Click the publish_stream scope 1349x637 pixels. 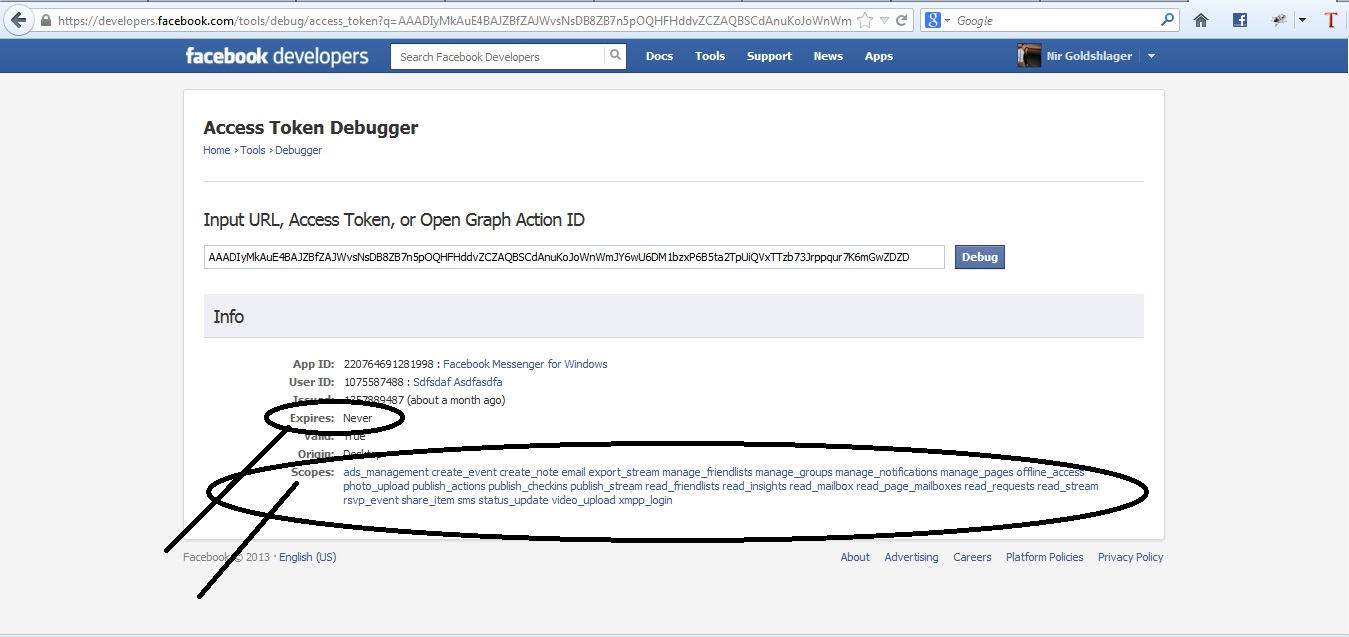coord(606,487)
